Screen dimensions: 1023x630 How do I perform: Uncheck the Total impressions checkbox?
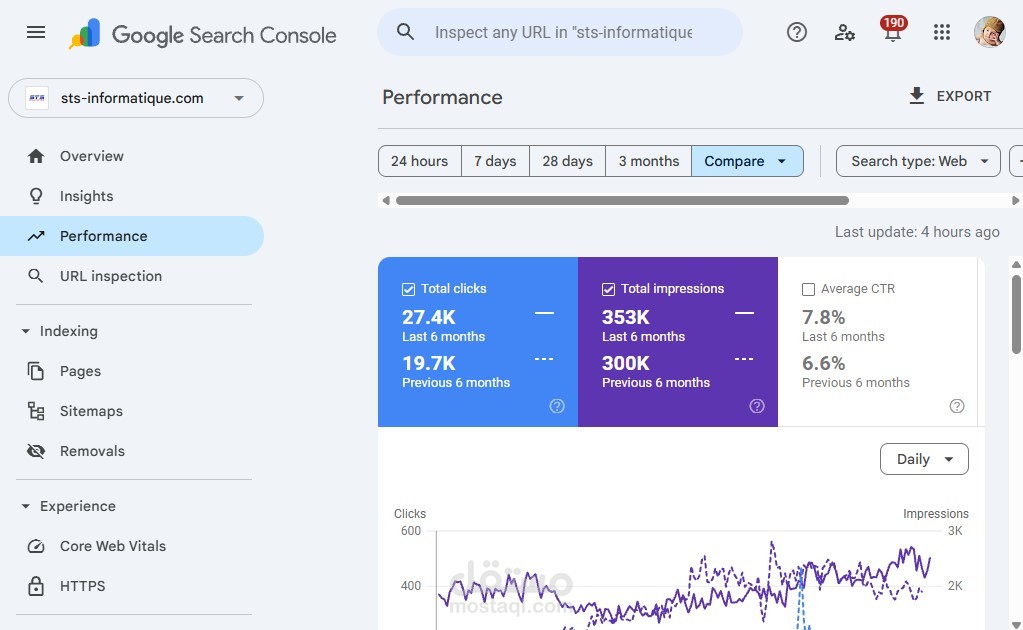click(608, 289)
